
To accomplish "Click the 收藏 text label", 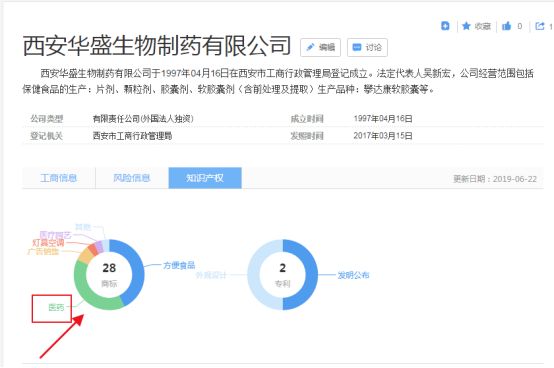I will click(x=483, y=26).
